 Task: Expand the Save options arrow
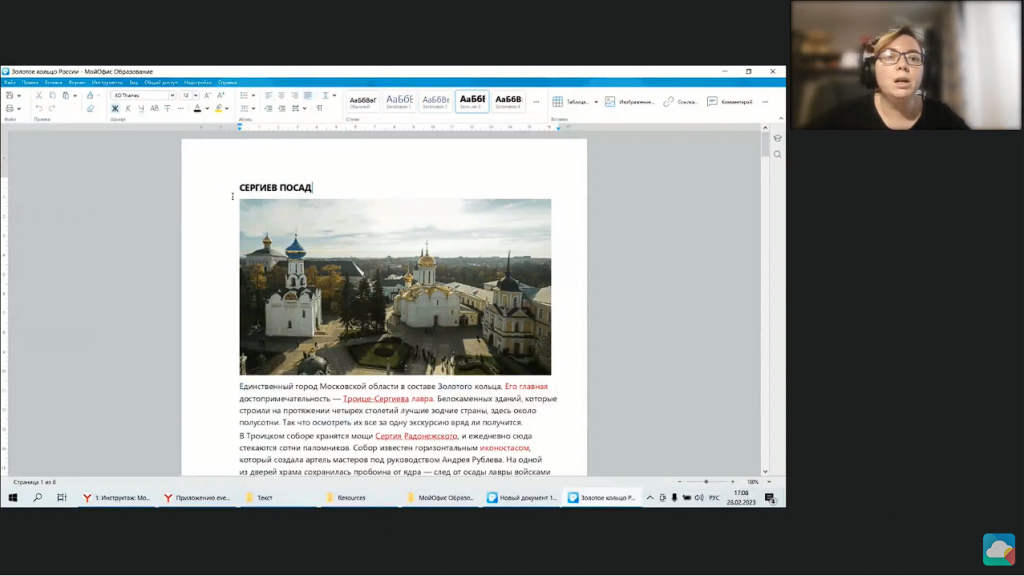click(x=19, y=96)
